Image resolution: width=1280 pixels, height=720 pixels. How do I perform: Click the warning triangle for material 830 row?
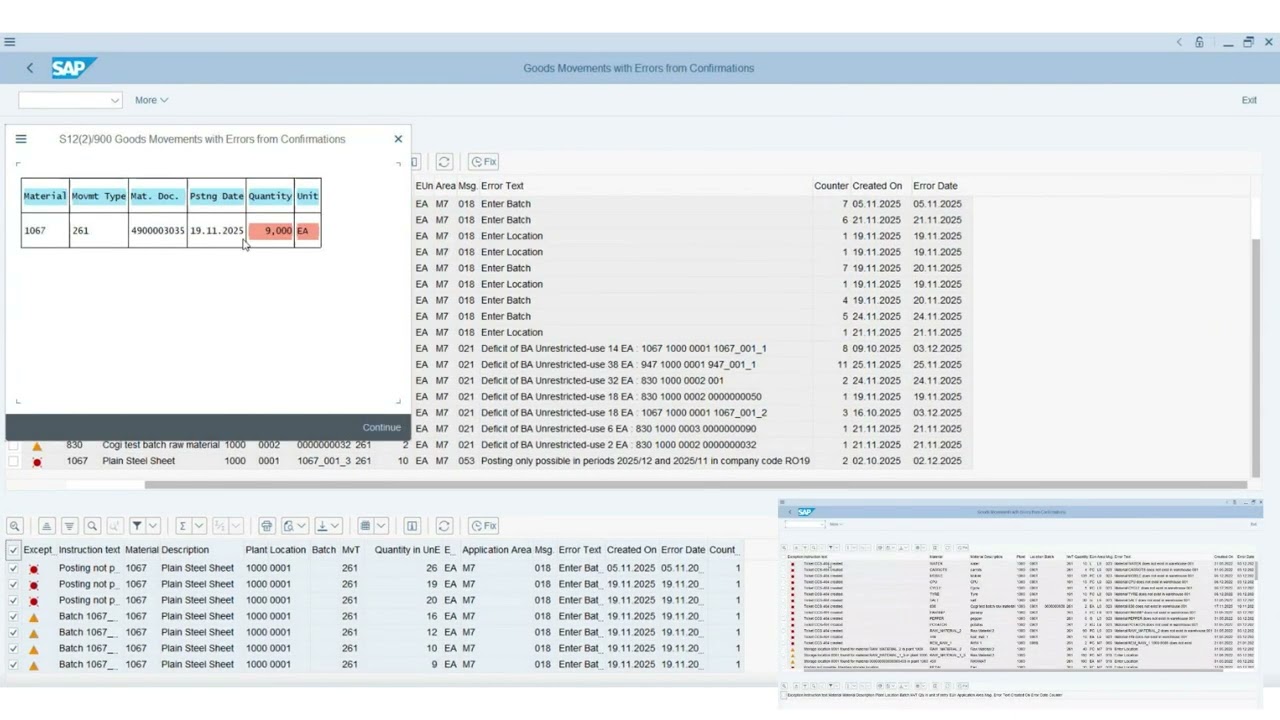click(x=37, y=445)
